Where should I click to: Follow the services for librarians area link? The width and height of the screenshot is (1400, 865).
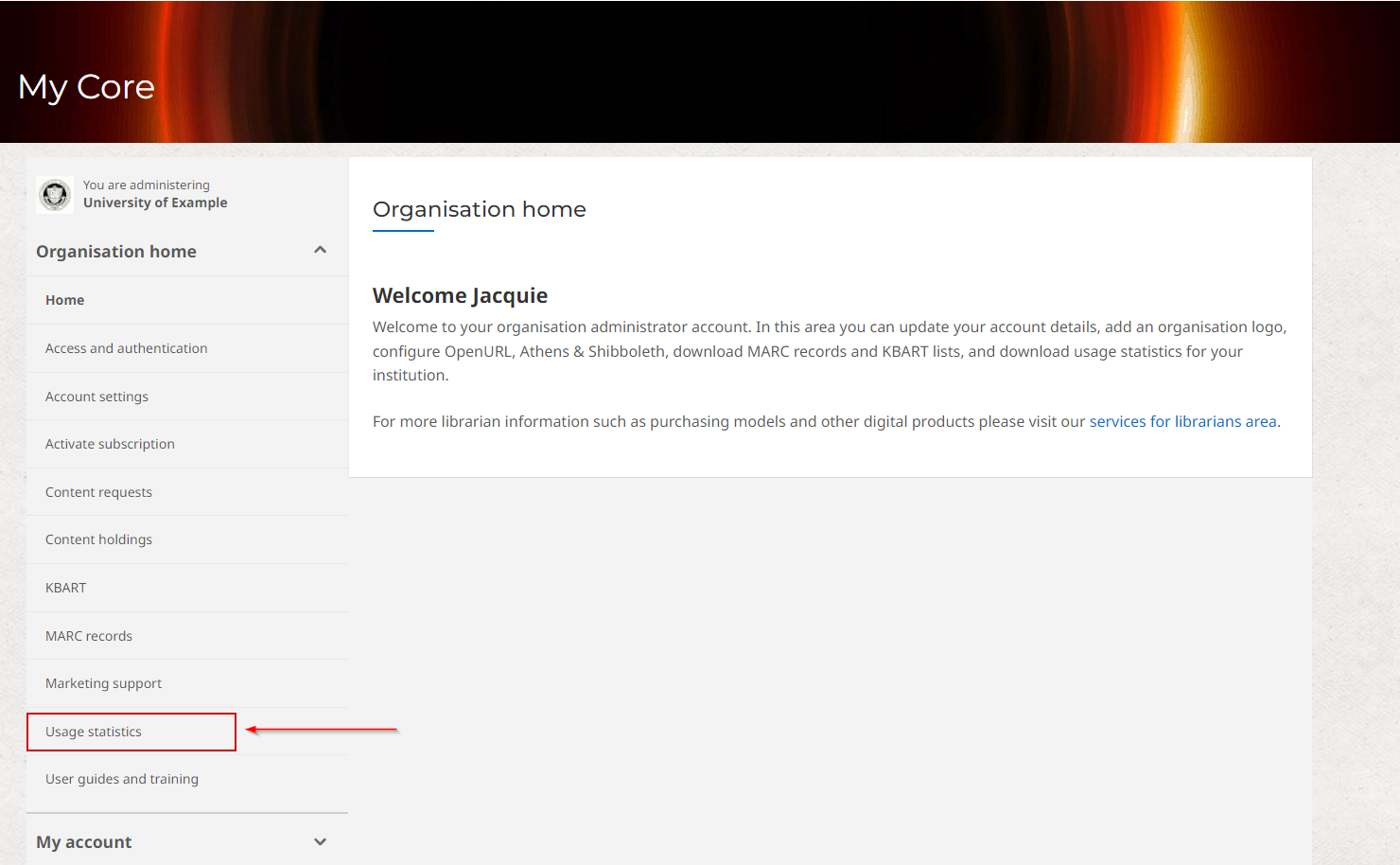pyautogui.click(x=1184, y=421)
